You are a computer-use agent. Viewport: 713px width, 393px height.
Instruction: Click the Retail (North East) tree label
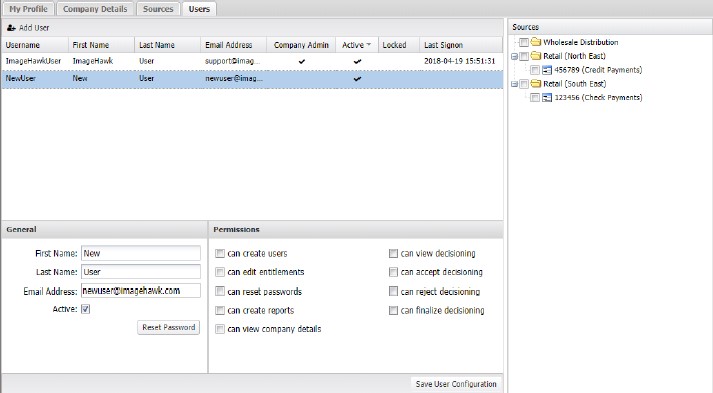click(574, 56)
